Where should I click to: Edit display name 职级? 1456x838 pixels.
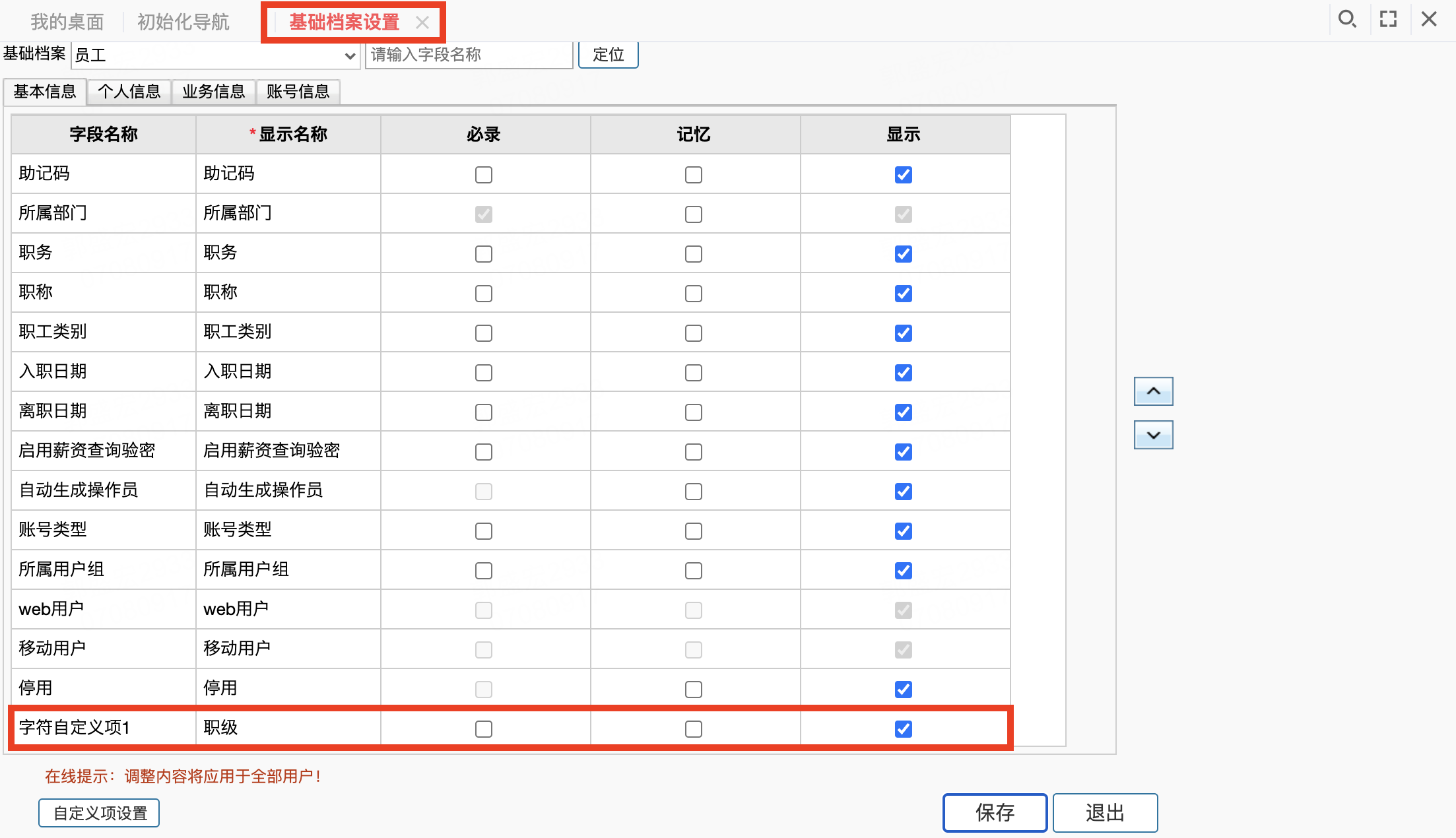pyautogui.click(x=288, y=728)
